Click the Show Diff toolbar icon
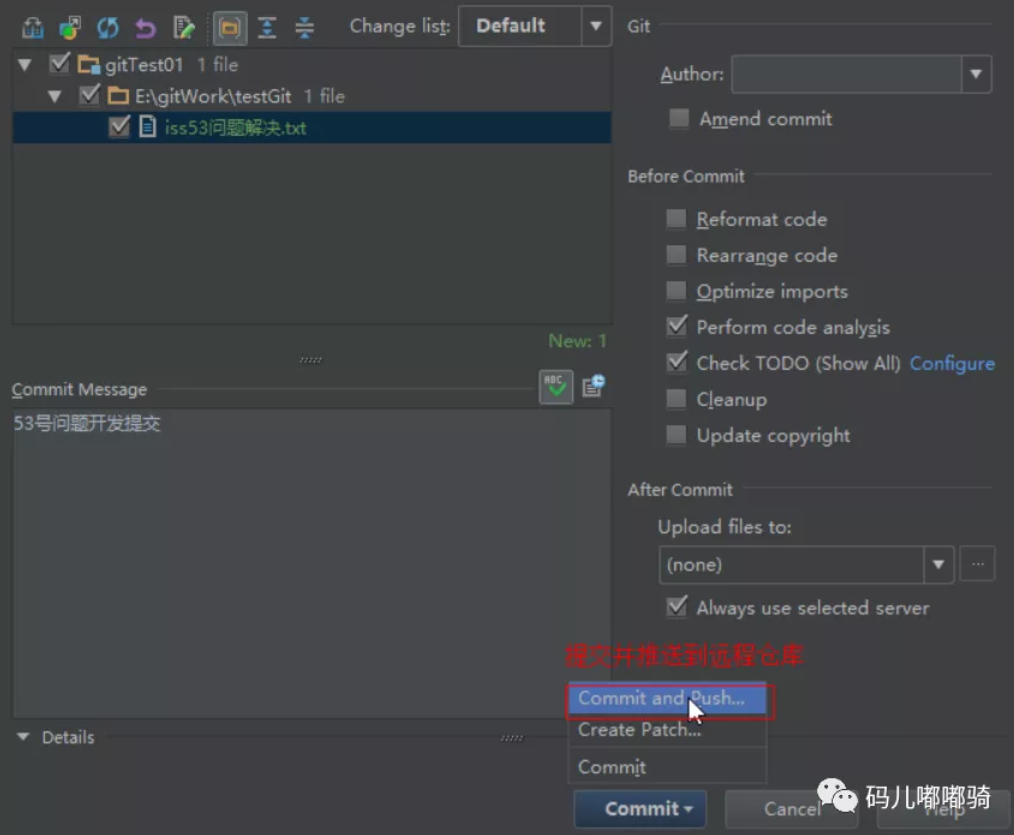The image size is (1014, 835). 32,27
